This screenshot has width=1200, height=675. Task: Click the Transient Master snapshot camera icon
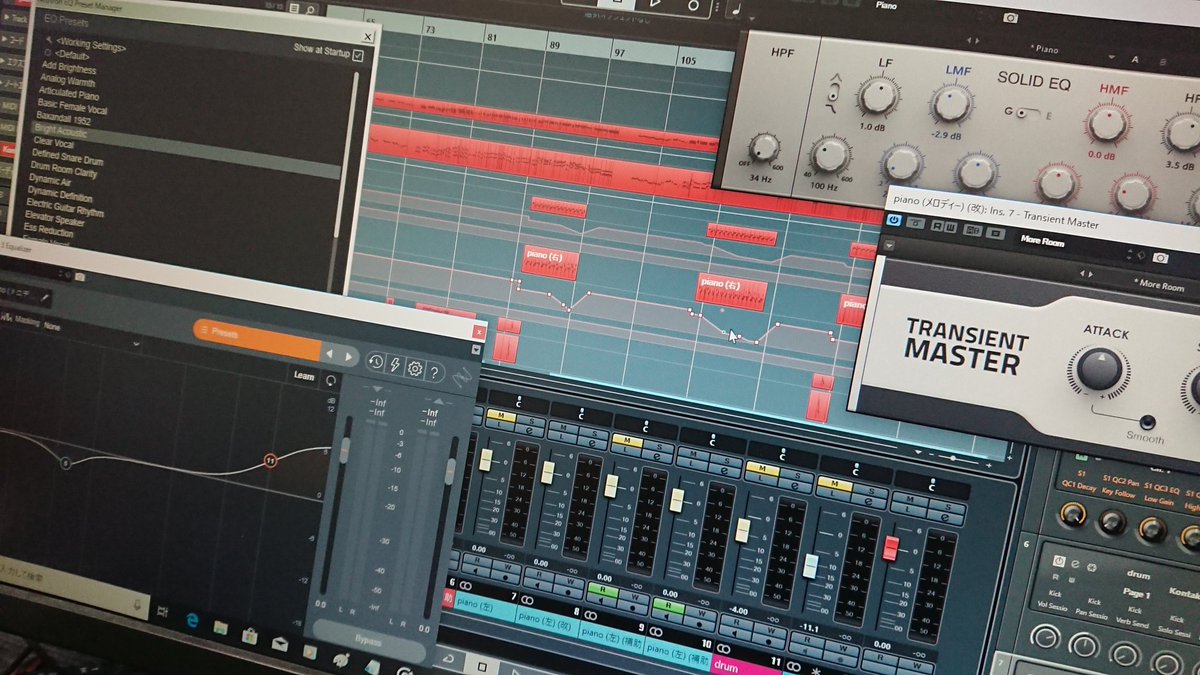tap(1160, 257)
